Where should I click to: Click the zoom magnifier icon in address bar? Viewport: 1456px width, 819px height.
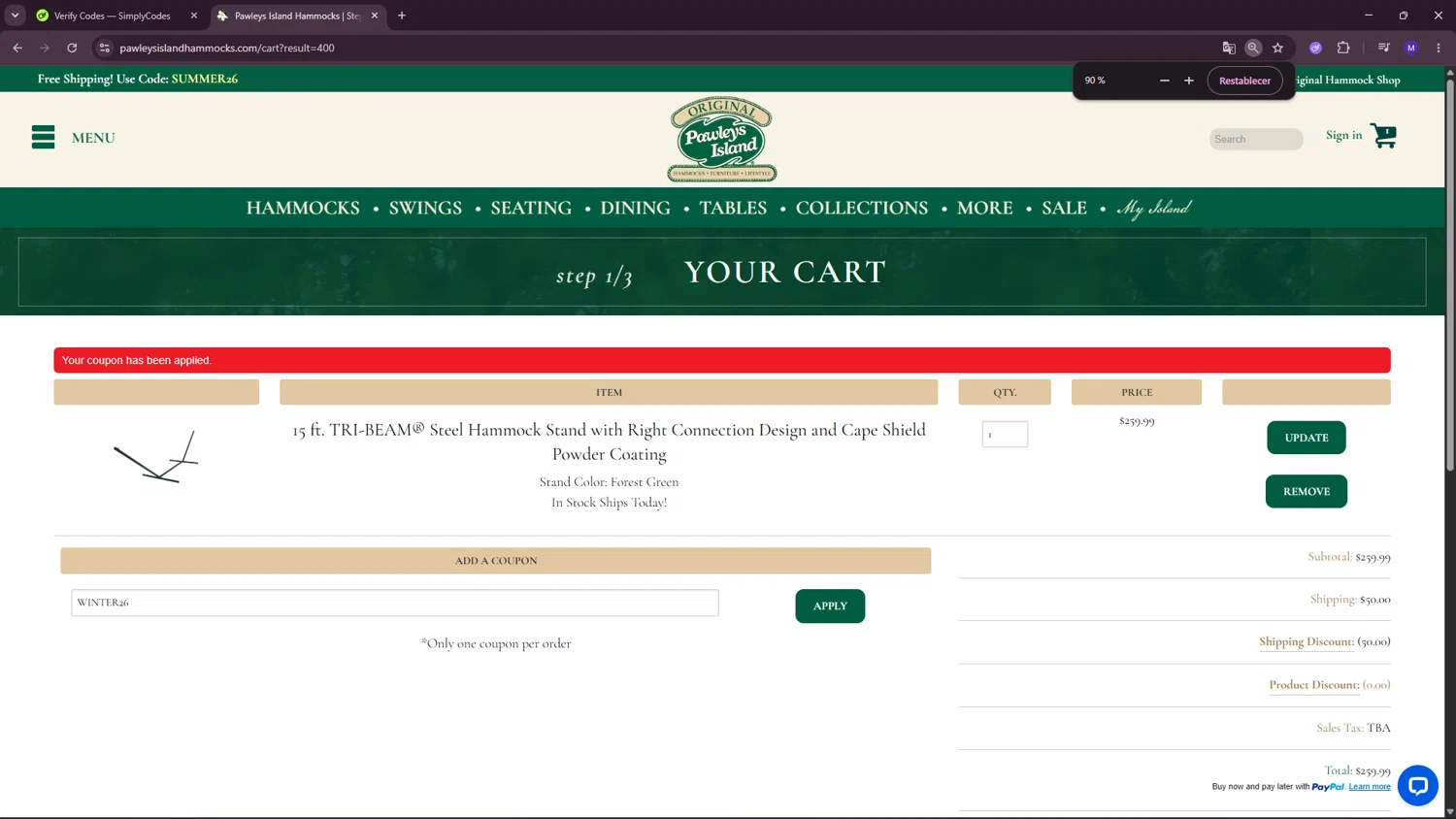pos(1253,48)
